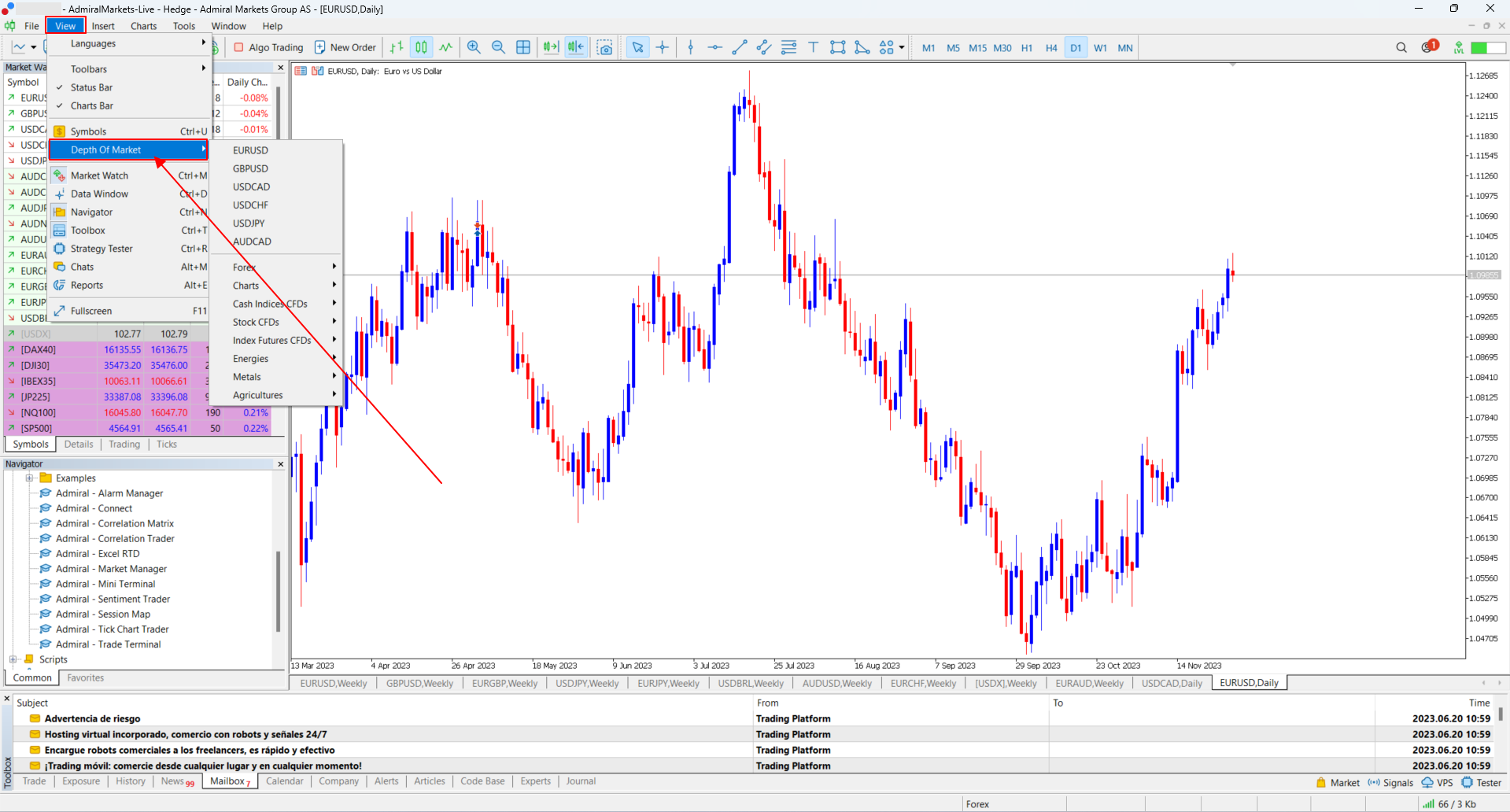
Task: Click the green LVL level icon
Action: point(1459,47)
